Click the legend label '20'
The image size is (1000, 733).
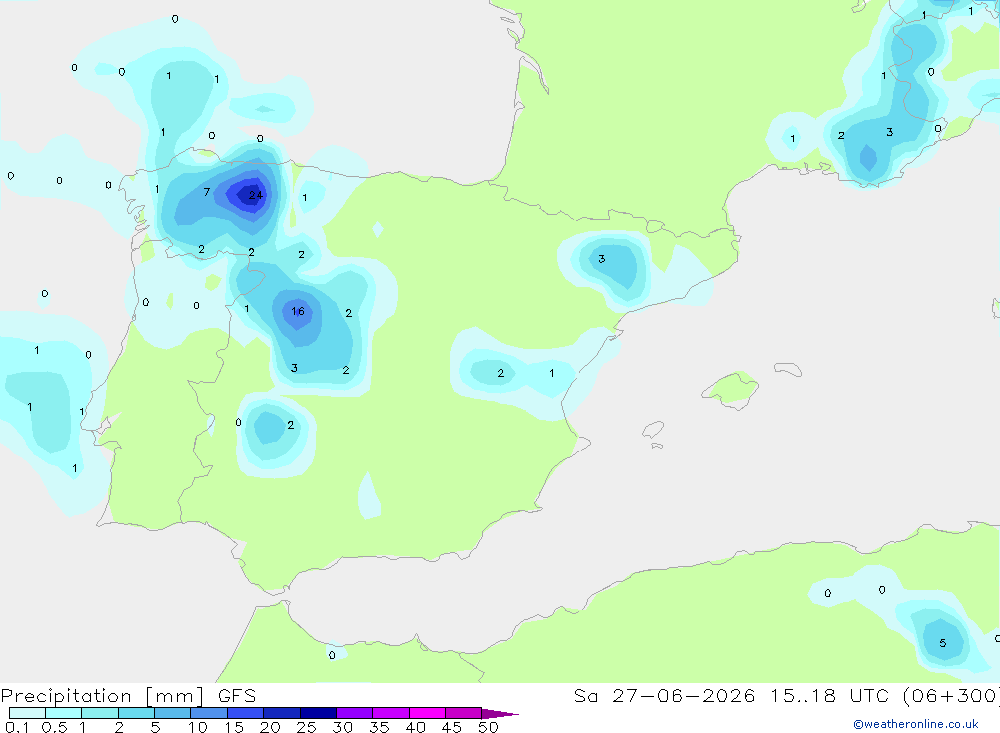point(270,727)
